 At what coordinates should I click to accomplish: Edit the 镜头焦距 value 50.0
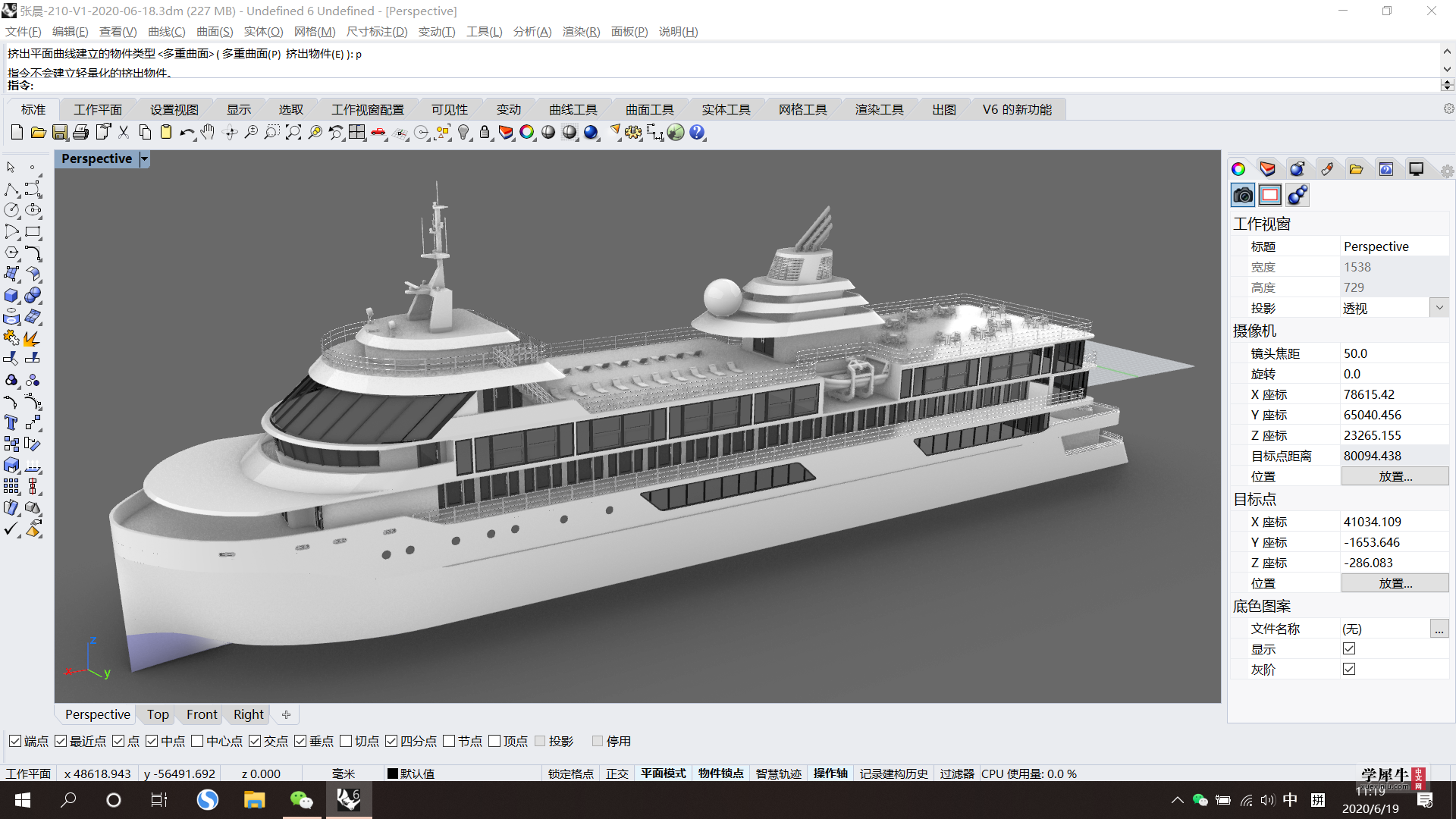pos(1394,353)
